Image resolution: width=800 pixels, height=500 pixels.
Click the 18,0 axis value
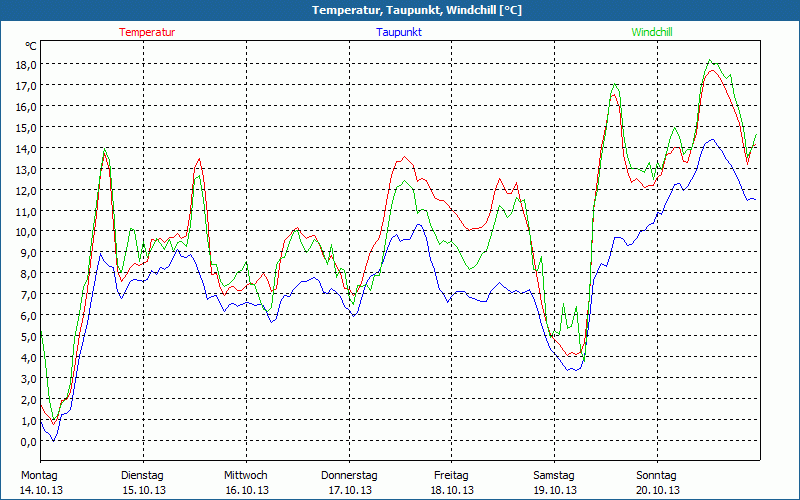(28, 65)
